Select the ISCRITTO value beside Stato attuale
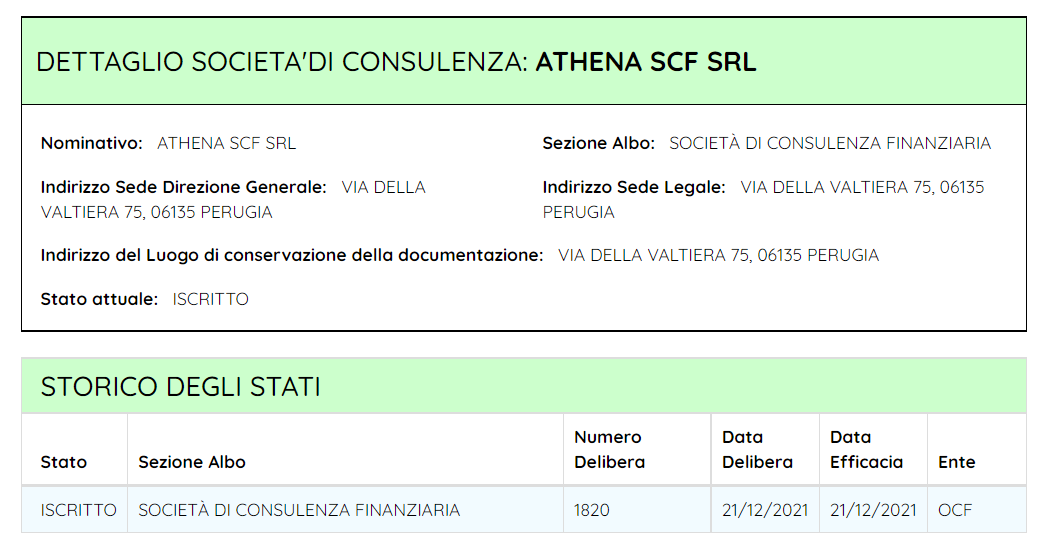This screenshot has height=551, width=1051. click(210, 299)
